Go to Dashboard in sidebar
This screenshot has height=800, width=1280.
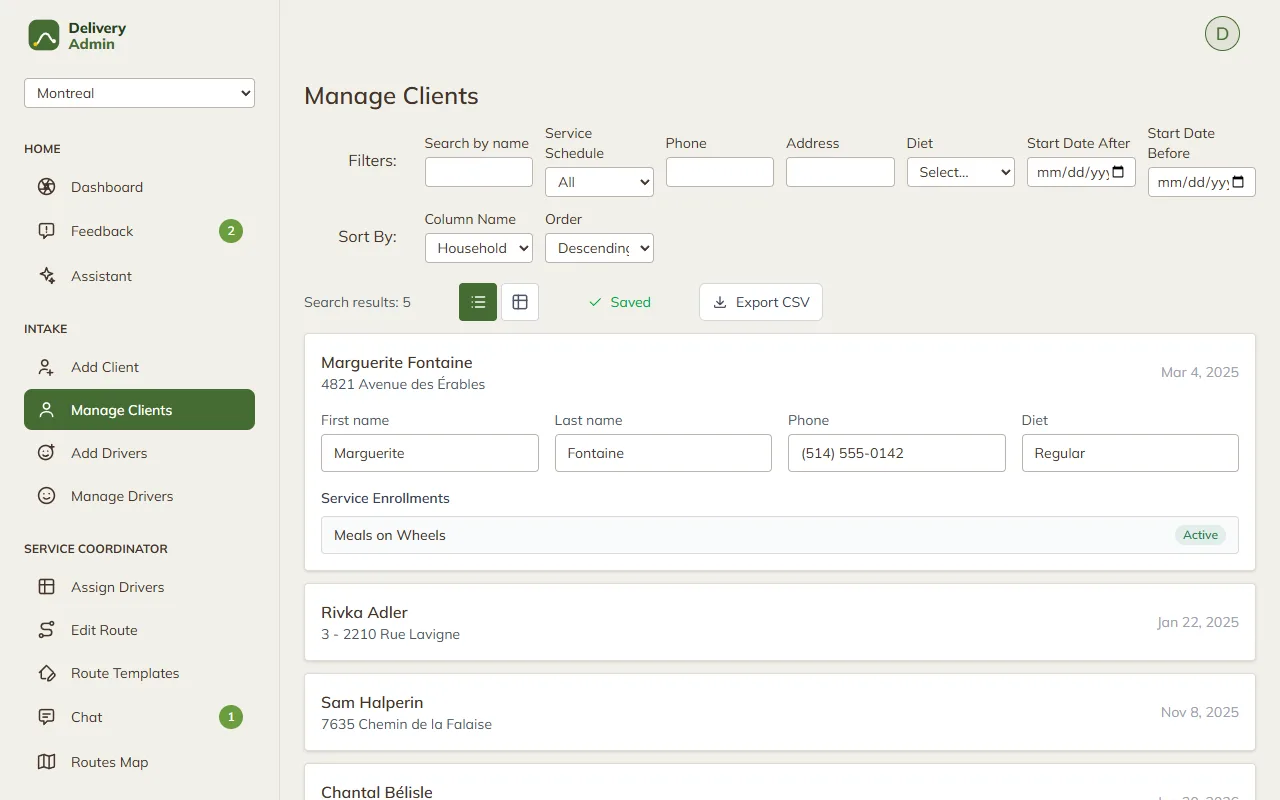[x=140, y=187]
